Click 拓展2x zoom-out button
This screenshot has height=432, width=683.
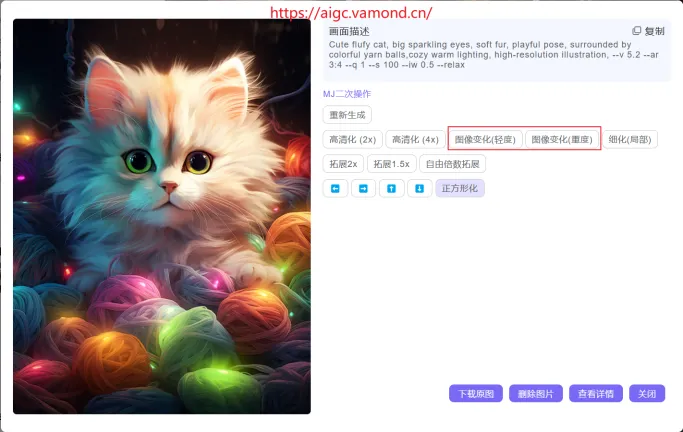click(x=343, y=164)
